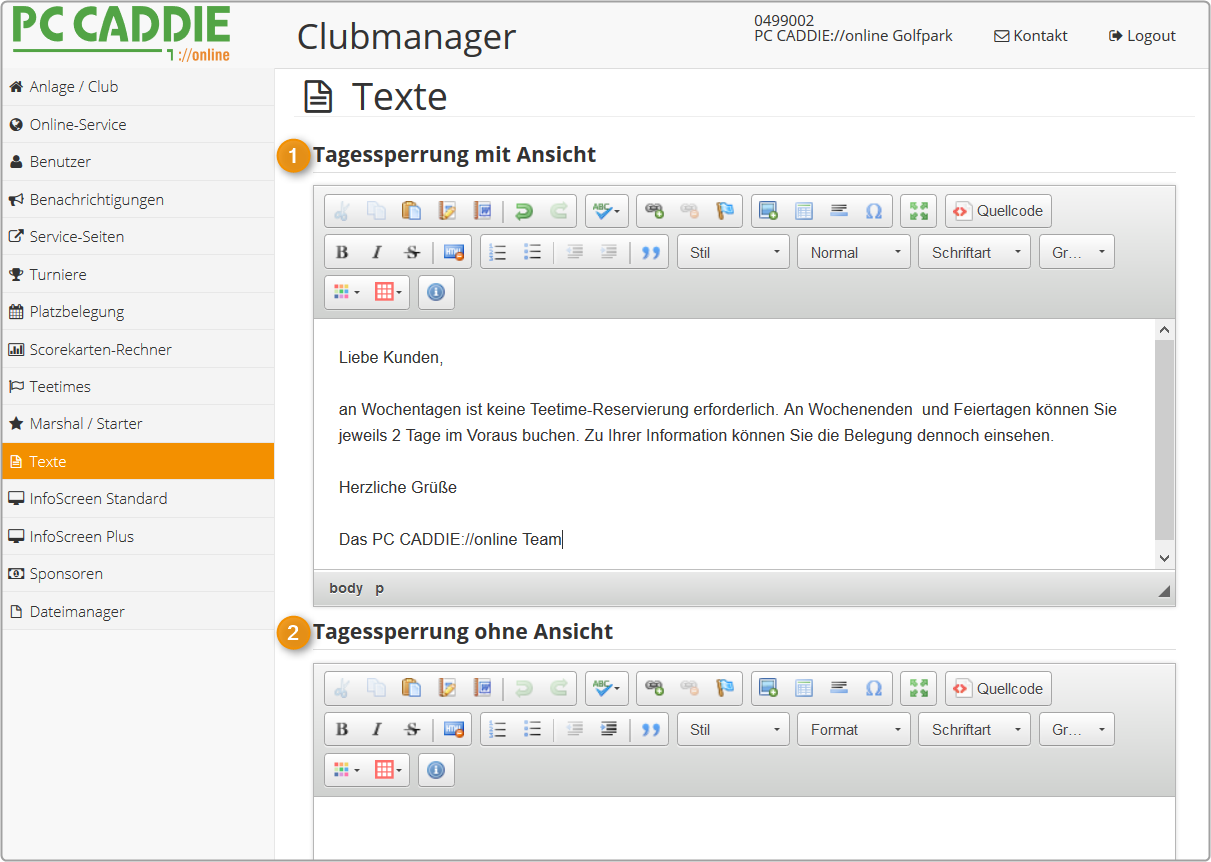Insert table in Tagessperrung ohne Ansicht editor
The image size is (1211, 862).
point(804,688)
